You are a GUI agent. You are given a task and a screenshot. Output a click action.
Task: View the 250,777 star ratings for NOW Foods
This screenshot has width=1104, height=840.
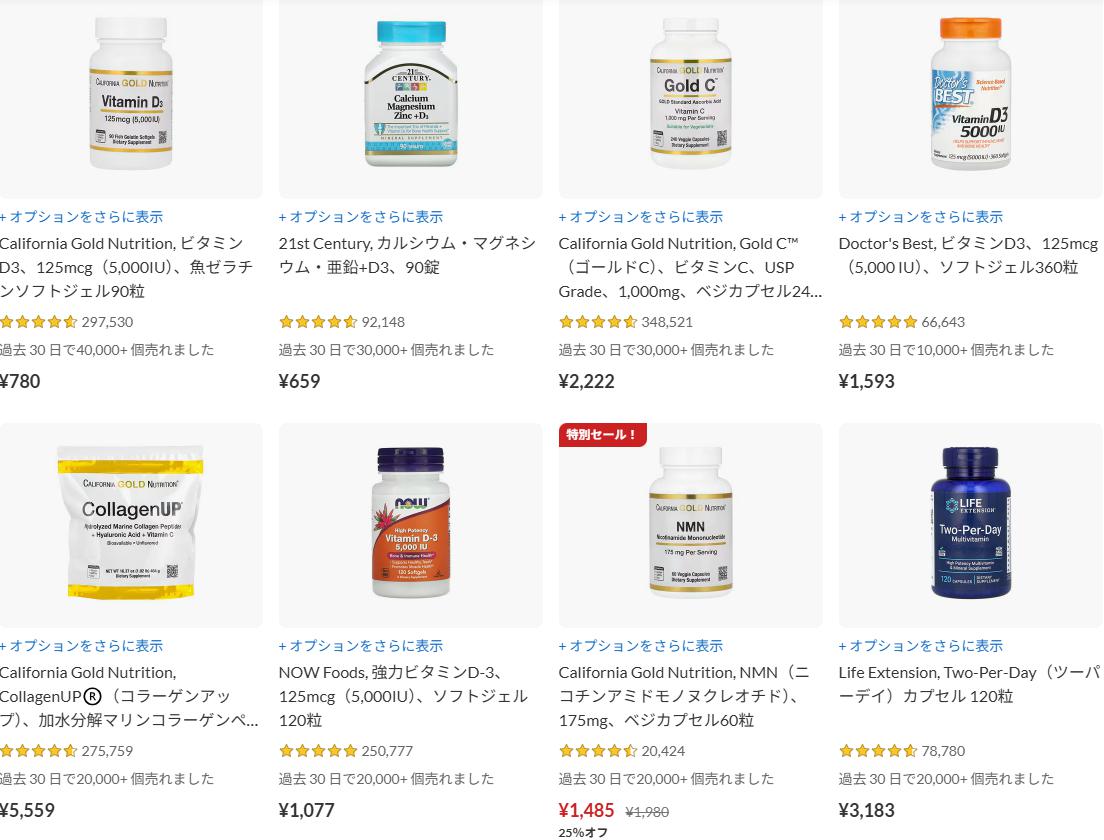pyautogui.click(x=346, y=751)
